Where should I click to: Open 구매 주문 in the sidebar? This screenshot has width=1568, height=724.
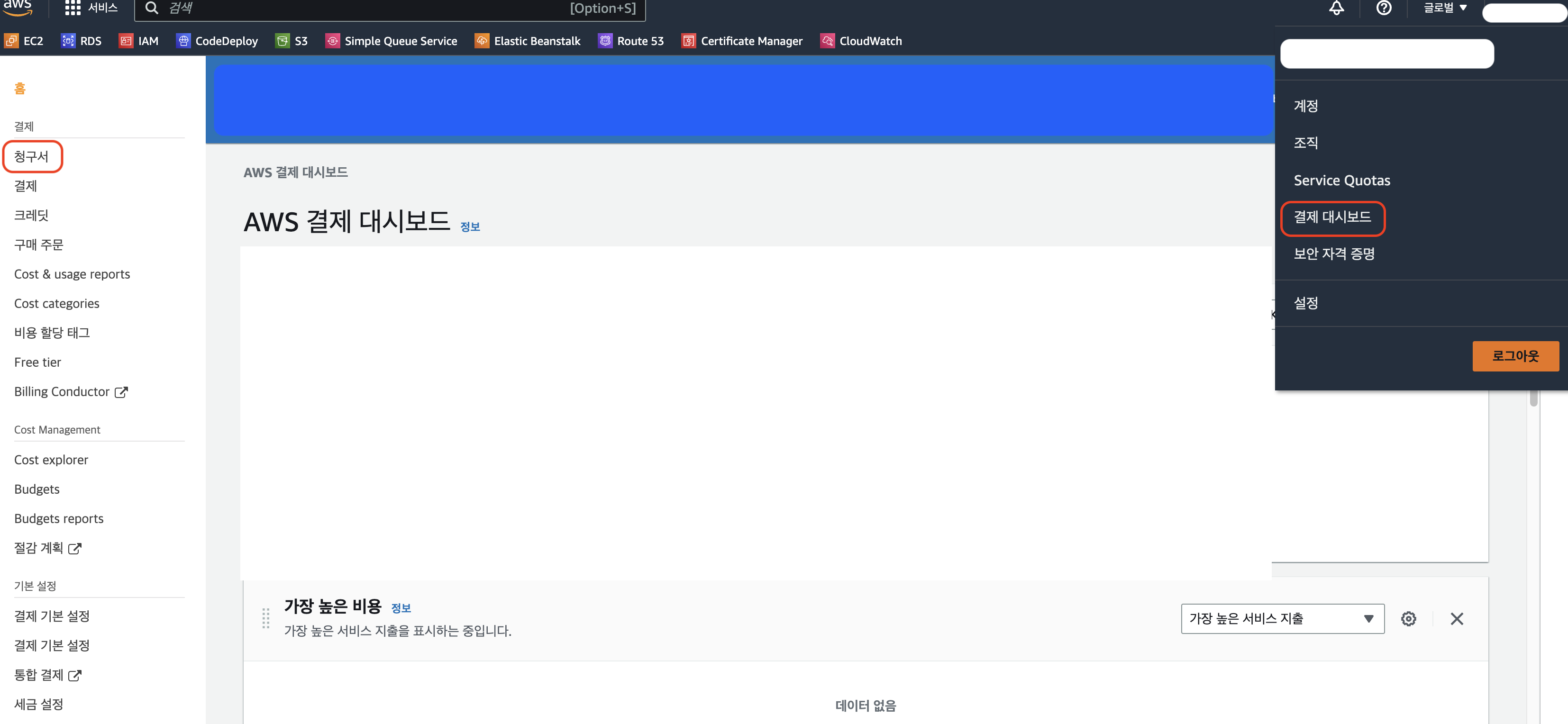(38, 244)
